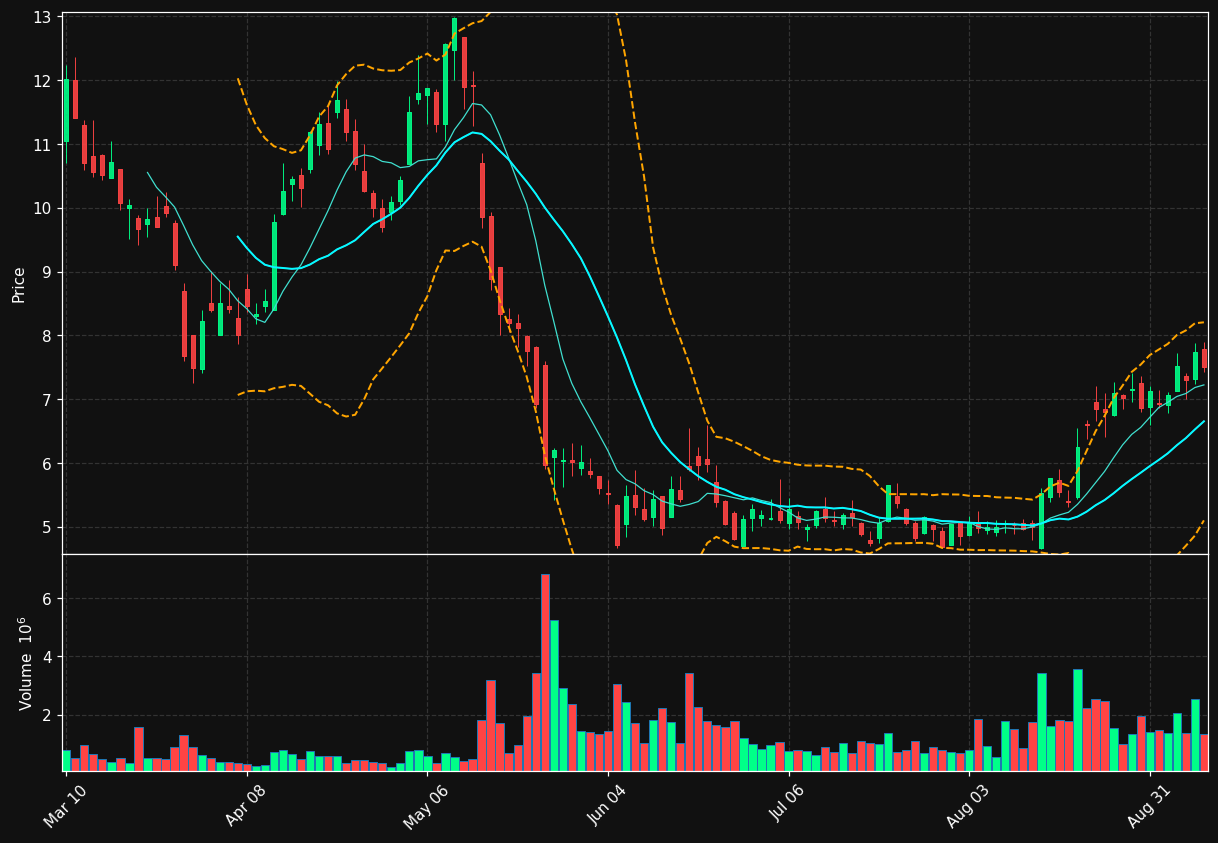
Task: Click price tick label 8
Action: pyautogui.click(x=47, y=336)
